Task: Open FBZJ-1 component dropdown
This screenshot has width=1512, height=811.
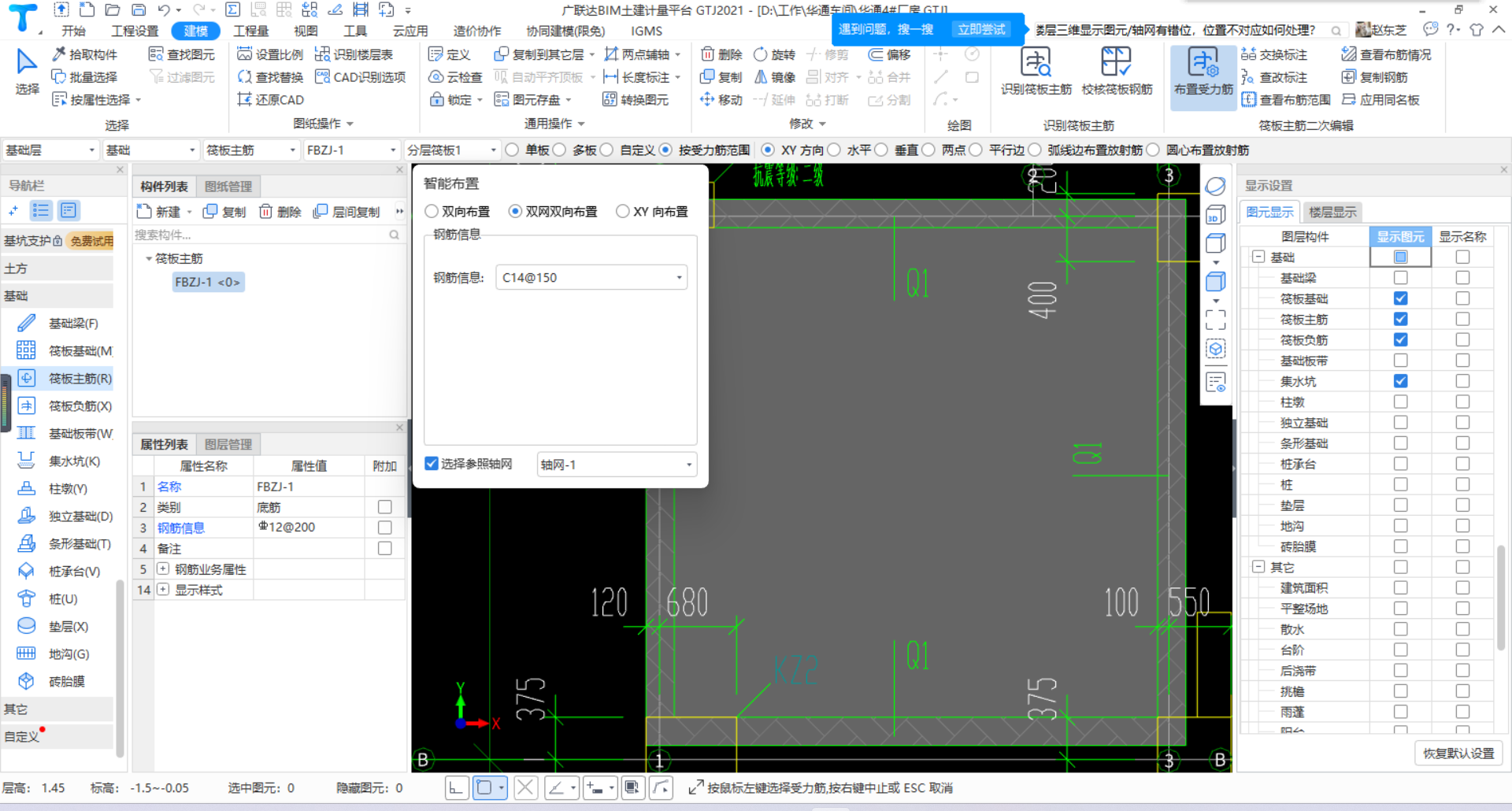Action: click(x=351, y=150)
